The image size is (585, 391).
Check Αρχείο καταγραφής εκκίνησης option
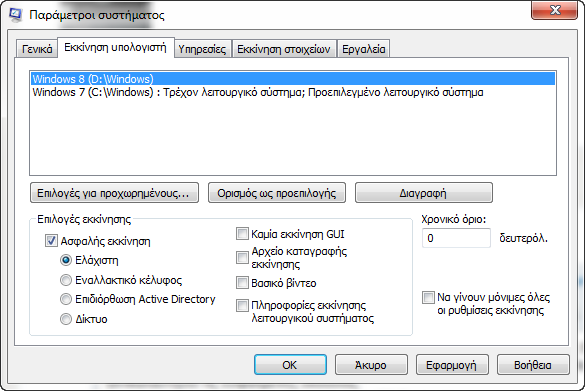(x=242, y=257)
